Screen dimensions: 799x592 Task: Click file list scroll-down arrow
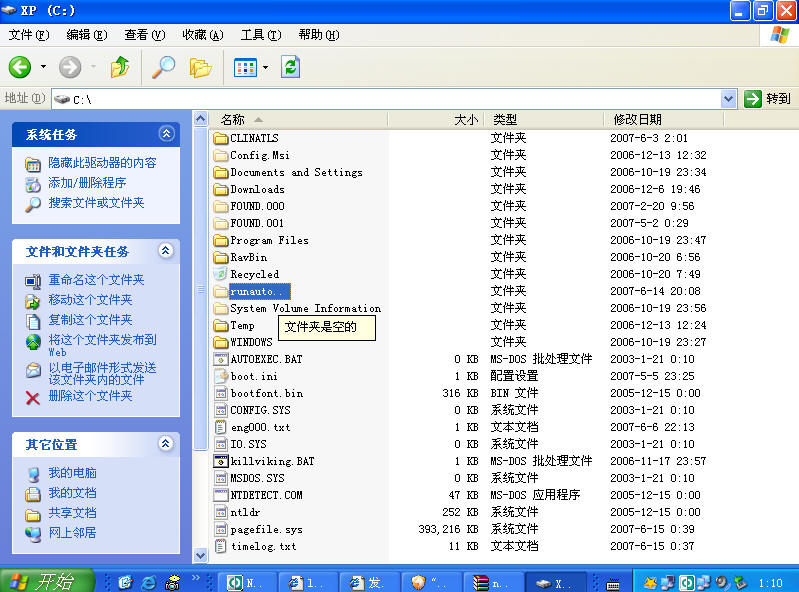tap(201, 555)
